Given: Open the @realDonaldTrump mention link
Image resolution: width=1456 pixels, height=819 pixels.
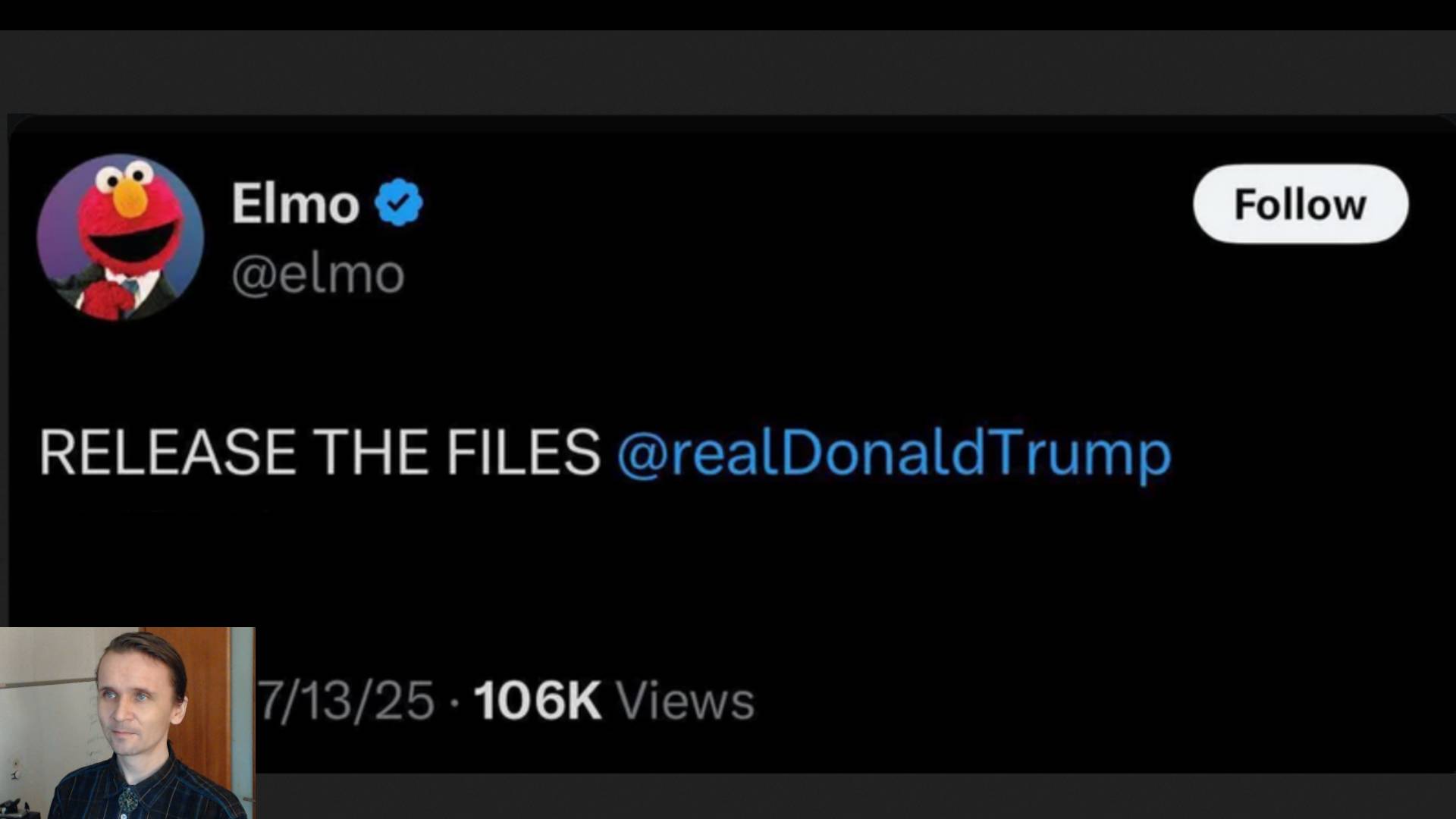Looking at the screenshot, I should click(x=893, y=453).
